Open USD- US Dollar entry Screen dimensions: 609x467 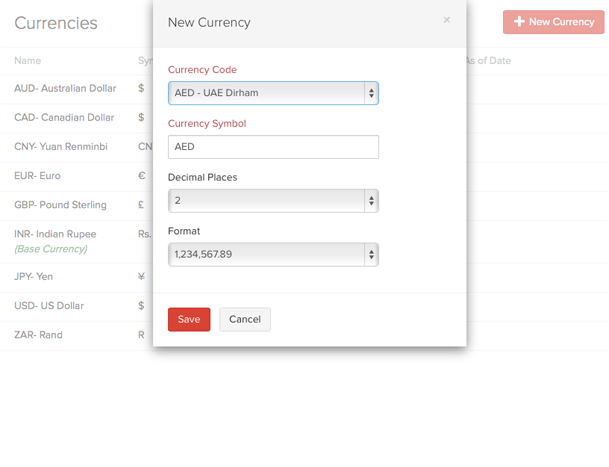coord(49,306)
